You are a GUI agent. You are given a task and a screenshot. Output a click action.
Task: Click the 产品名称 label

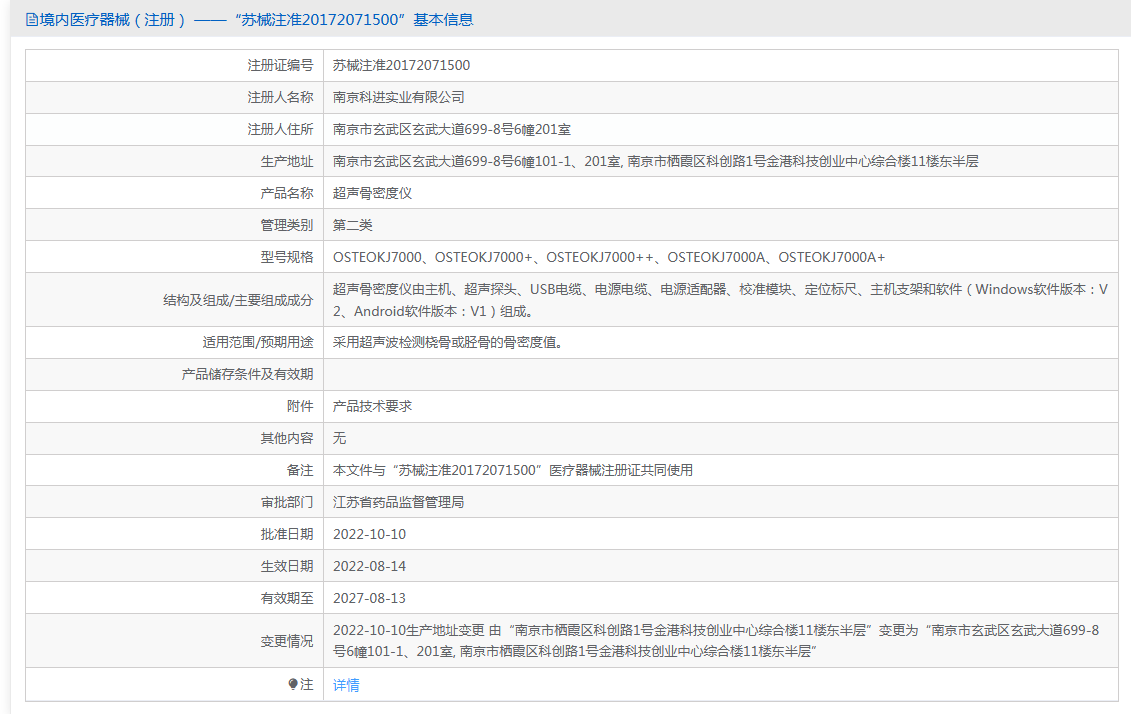[x=287, y=193]
